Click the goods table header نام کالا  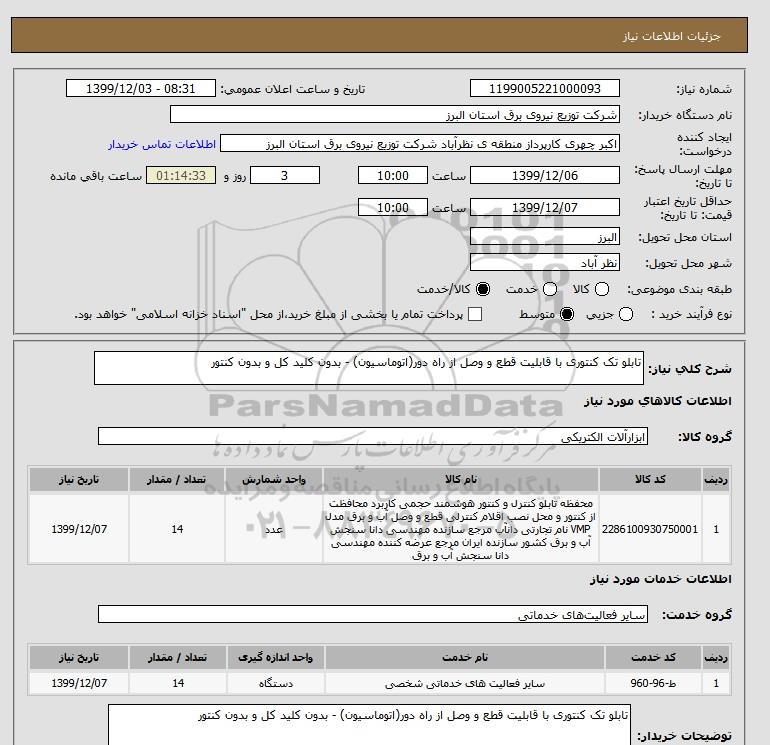461,479
